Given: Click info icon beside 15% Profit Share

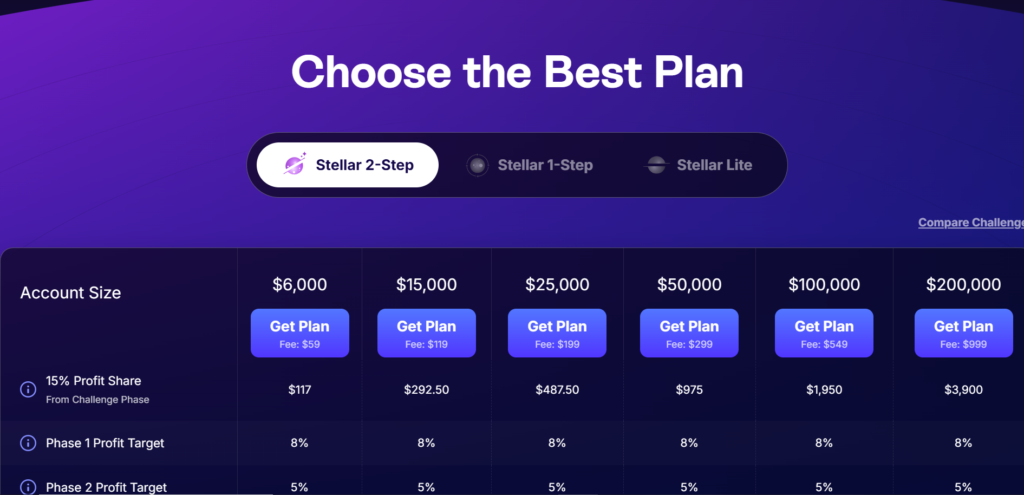Looking at the screenshot, I should [28, 390].
